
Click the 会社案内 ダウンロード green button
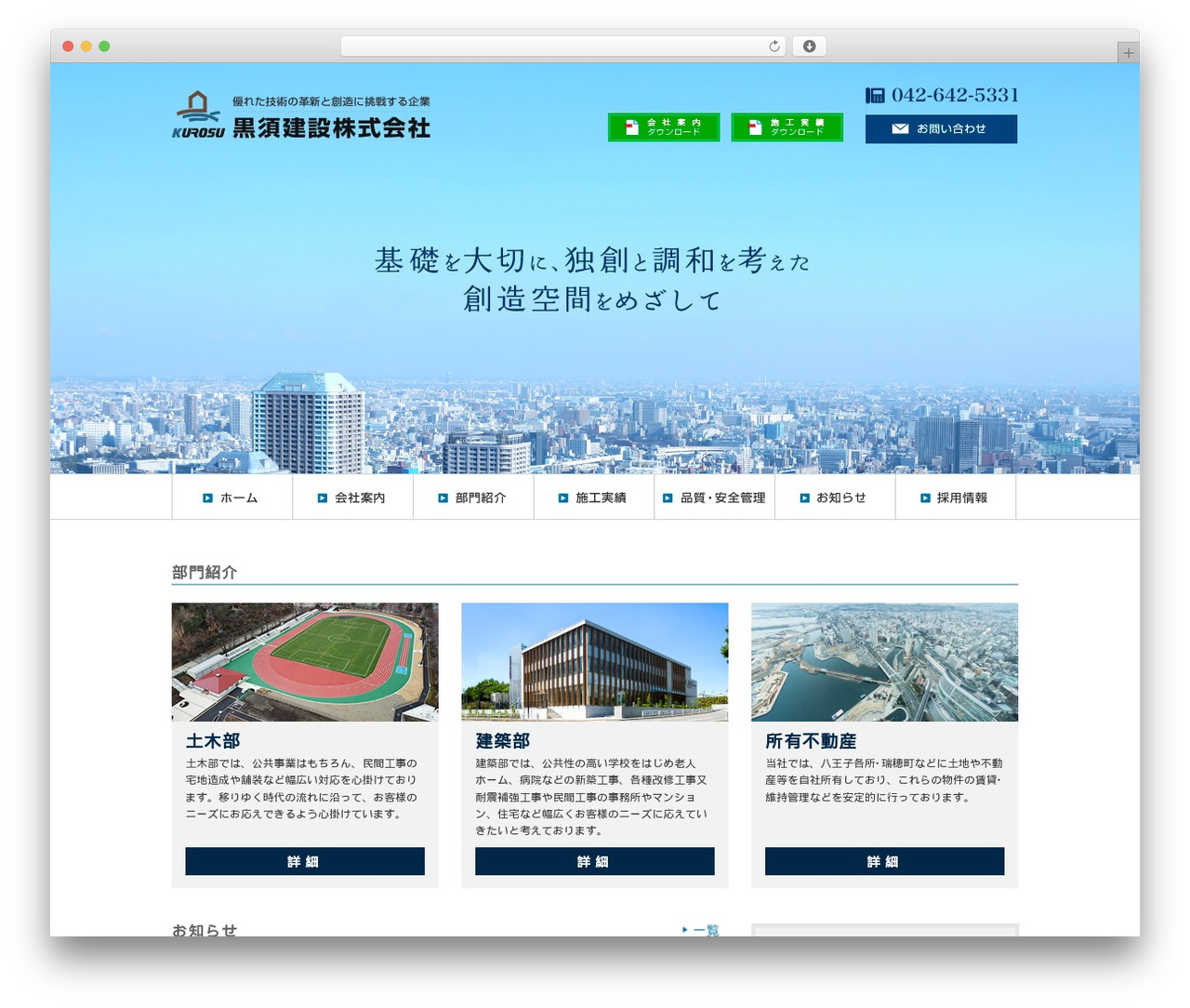click(x=664, y=127)
